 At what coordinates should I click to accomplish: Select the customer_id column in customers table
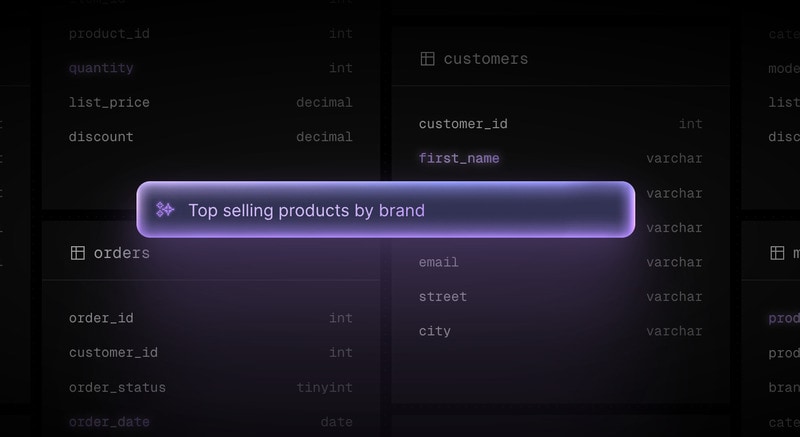(x=463, y=124)
